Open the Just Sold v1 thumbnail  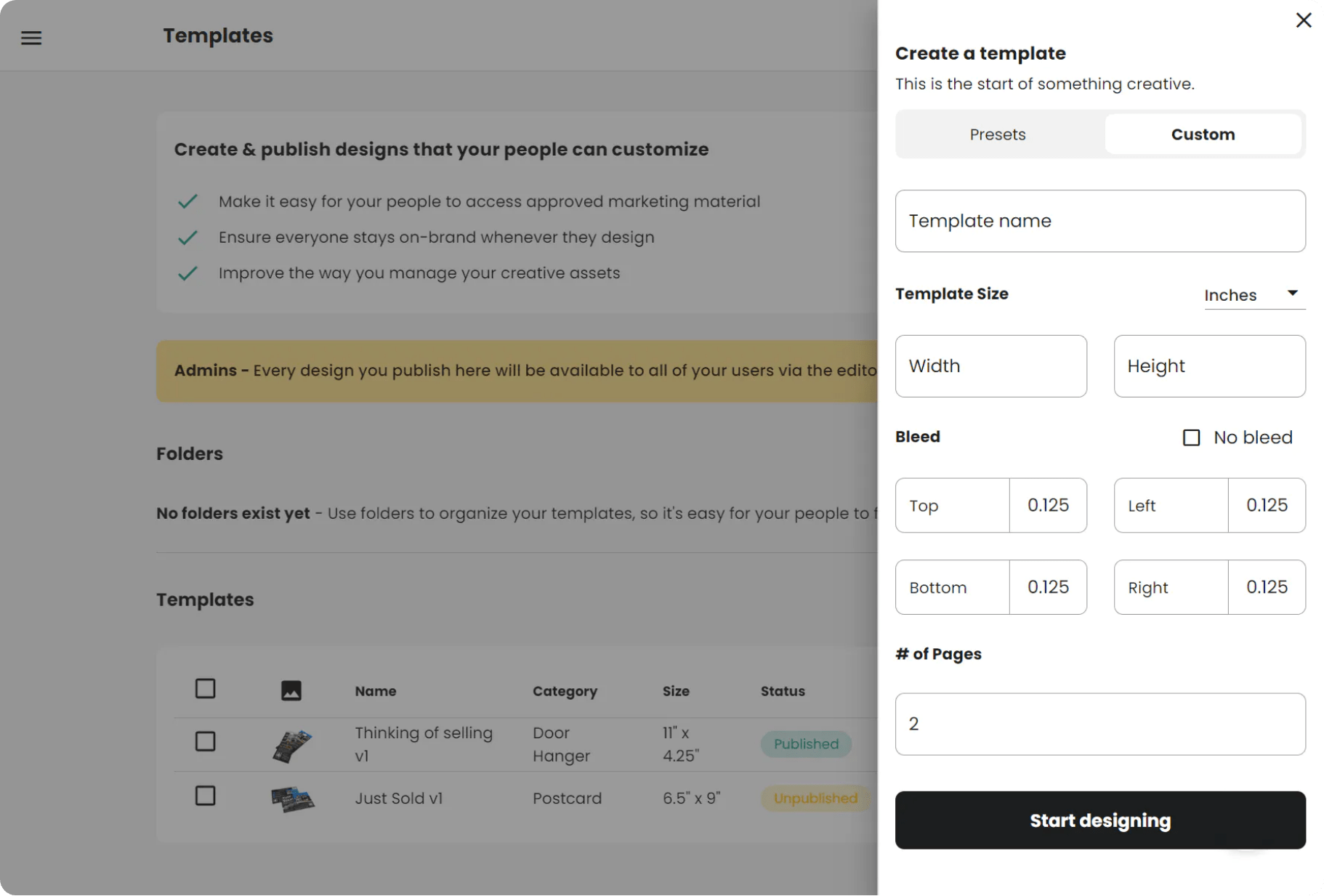292,799
